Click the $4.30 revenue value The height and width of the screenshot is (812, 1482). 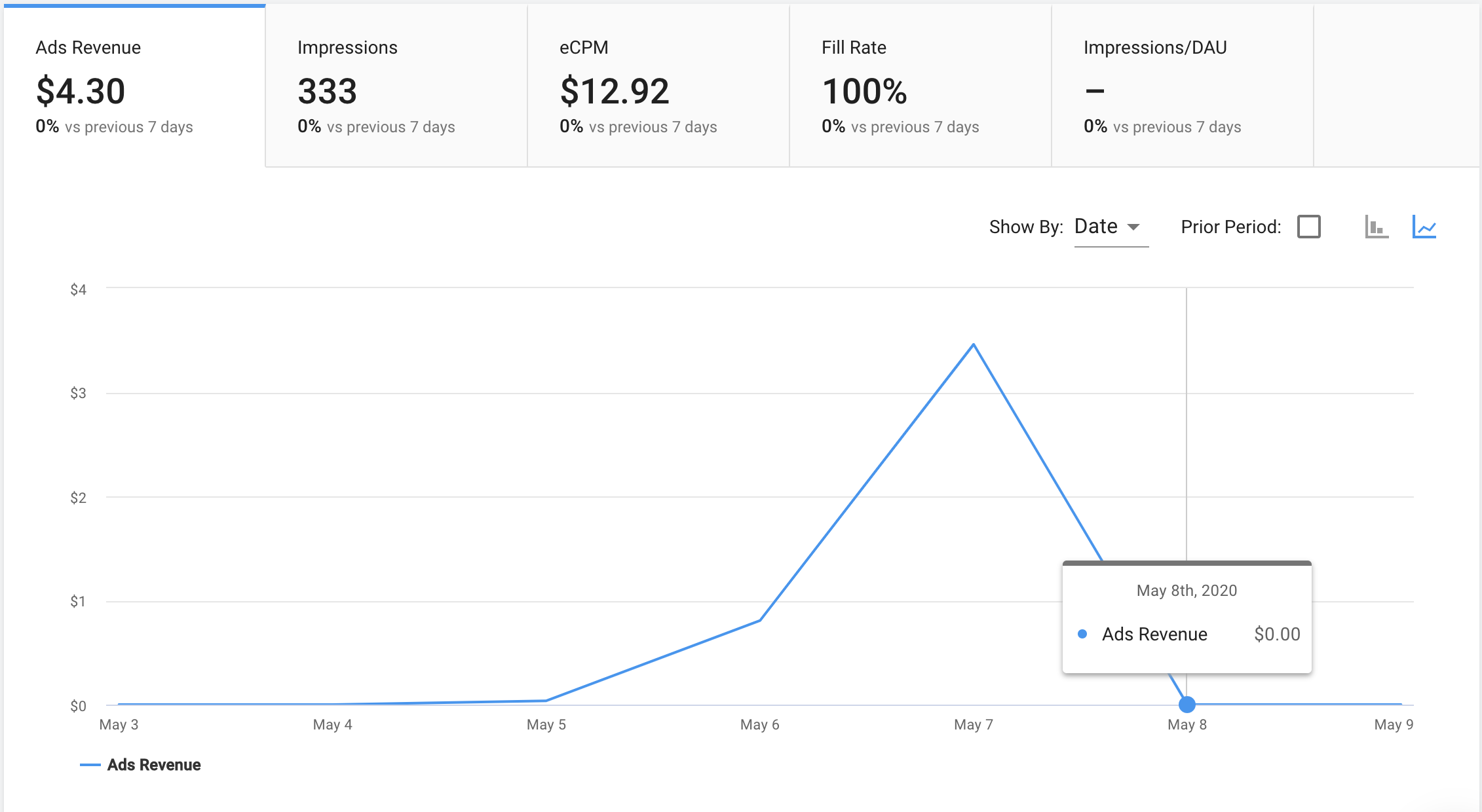coord(81,90)
